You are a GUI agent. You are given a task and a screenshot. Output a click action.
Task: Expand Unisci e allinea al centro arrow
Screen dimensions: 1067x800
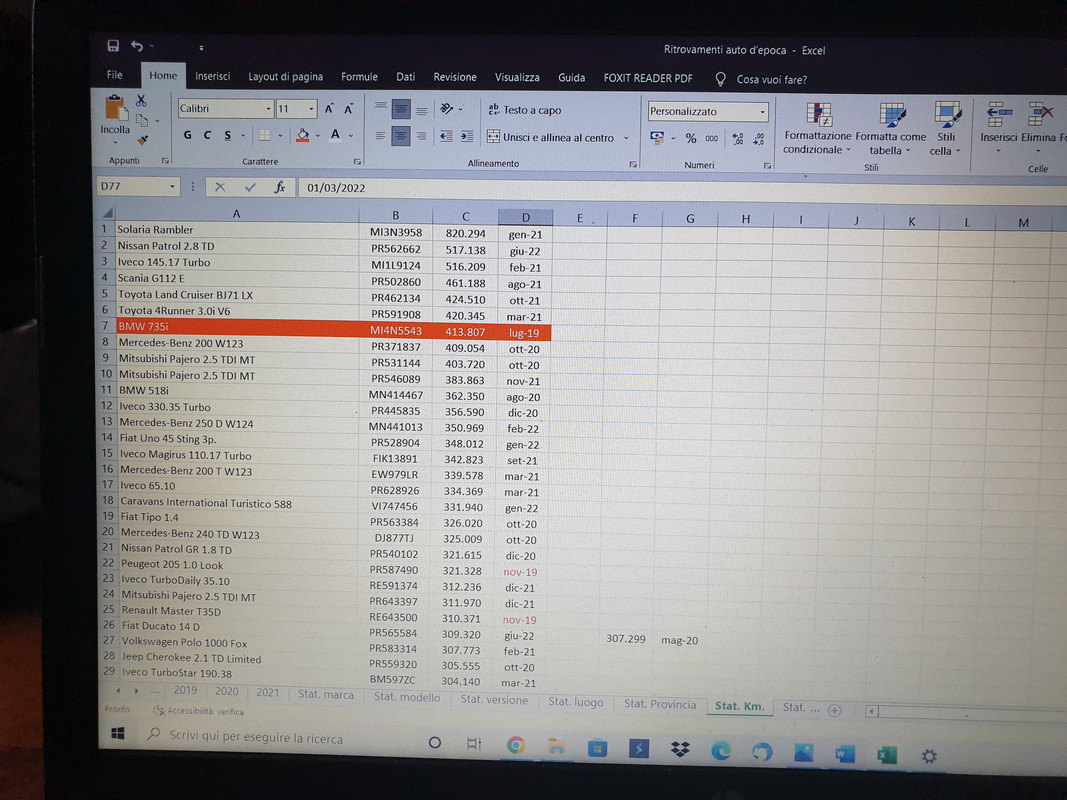[x=626, y=138]
